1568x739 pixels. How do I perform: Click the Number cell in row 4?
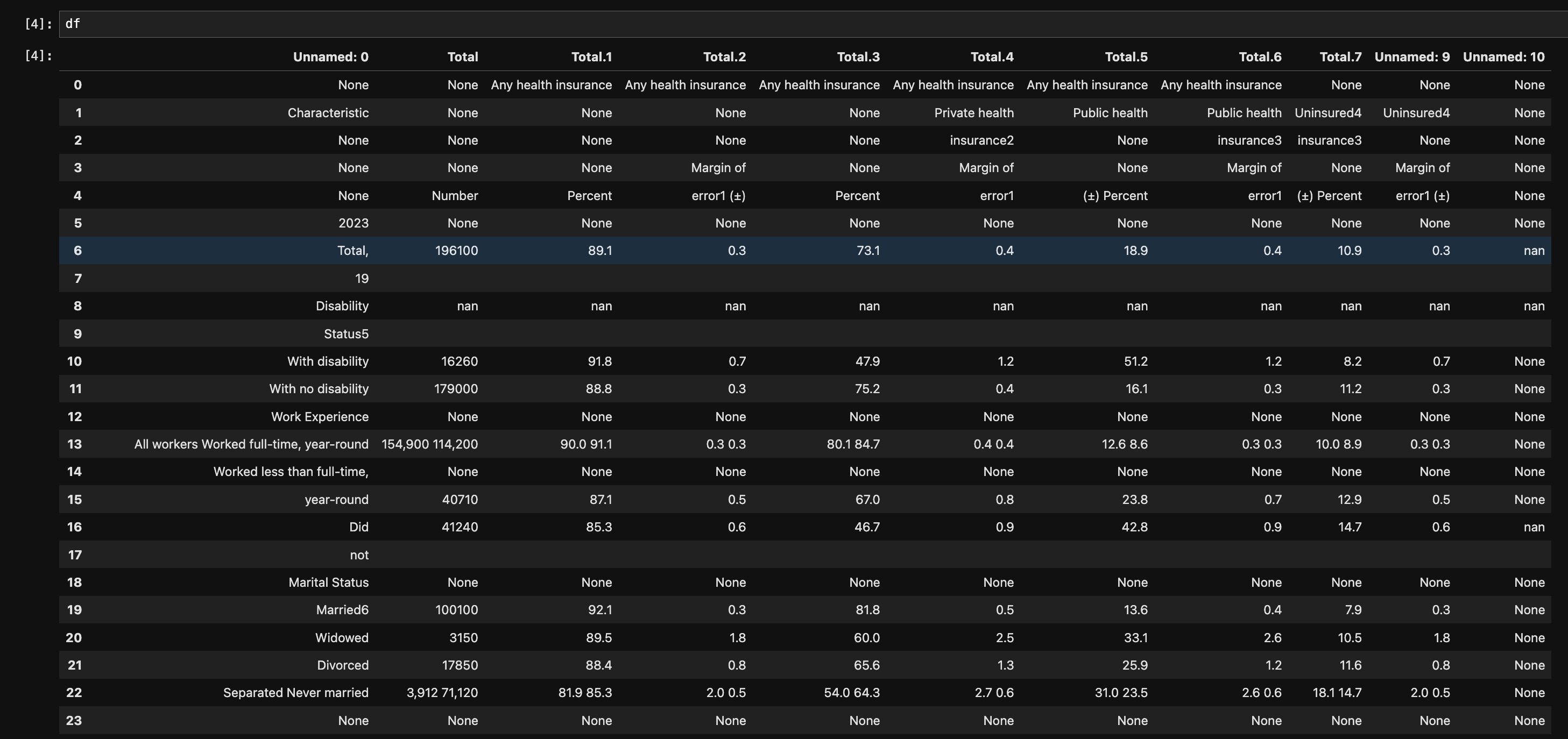coord(455,196)
